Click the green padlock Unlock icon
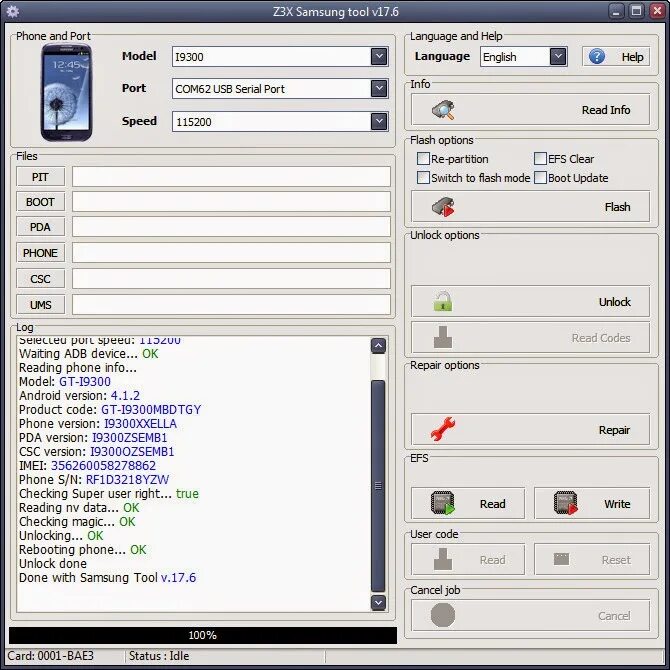 [443, 302]
